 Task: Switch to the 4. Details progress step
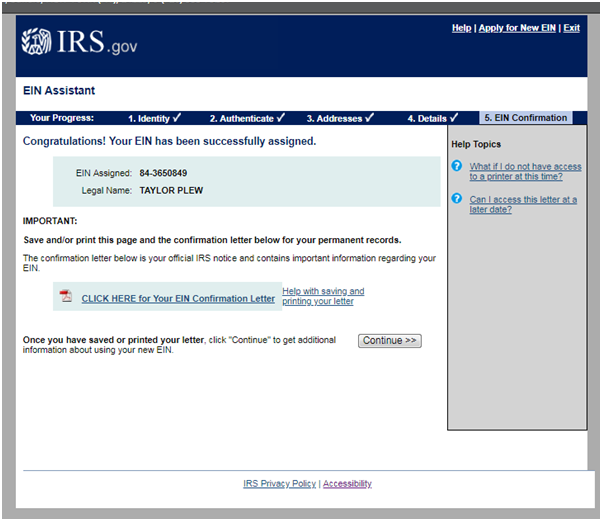pos(432,118)
